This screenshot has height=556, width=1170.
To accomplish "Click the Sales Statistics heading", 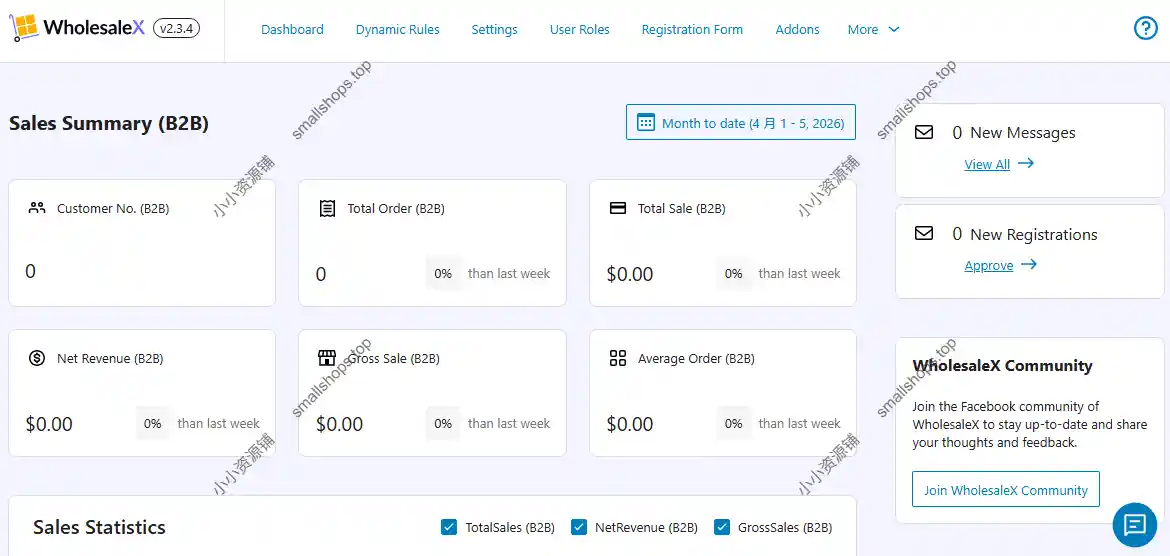I will (x=99, y=527).
